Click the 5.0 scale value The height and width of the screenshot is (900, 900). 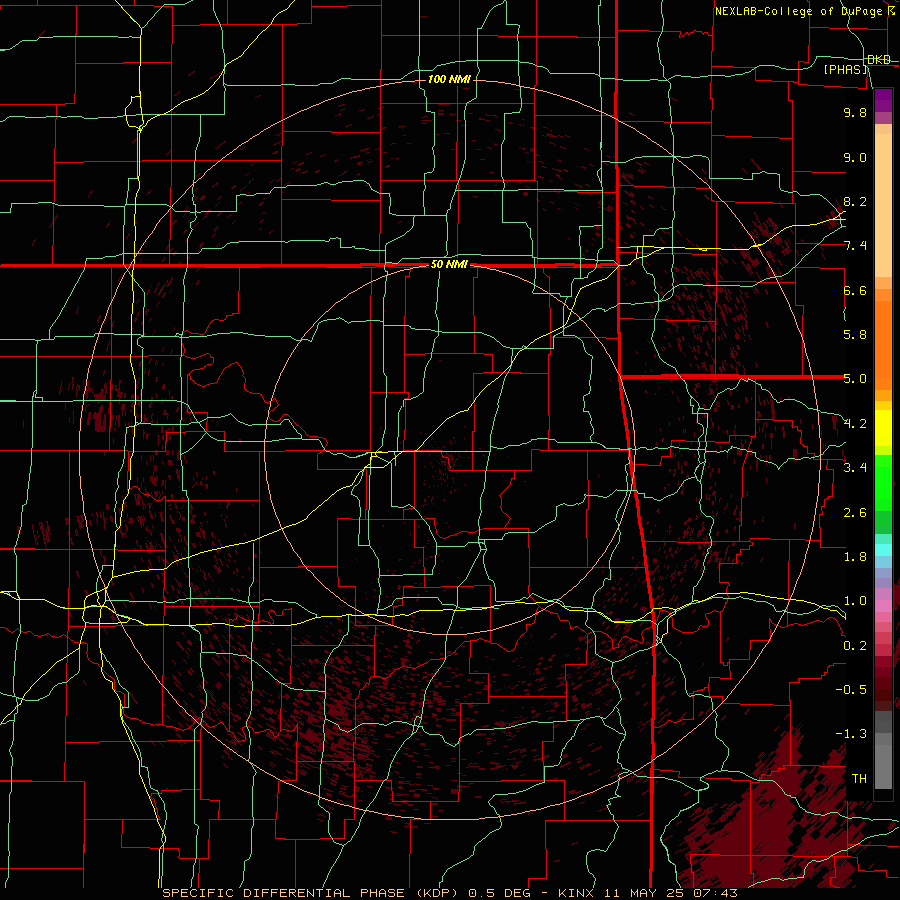pyautogui.click(x=855, y=379)
